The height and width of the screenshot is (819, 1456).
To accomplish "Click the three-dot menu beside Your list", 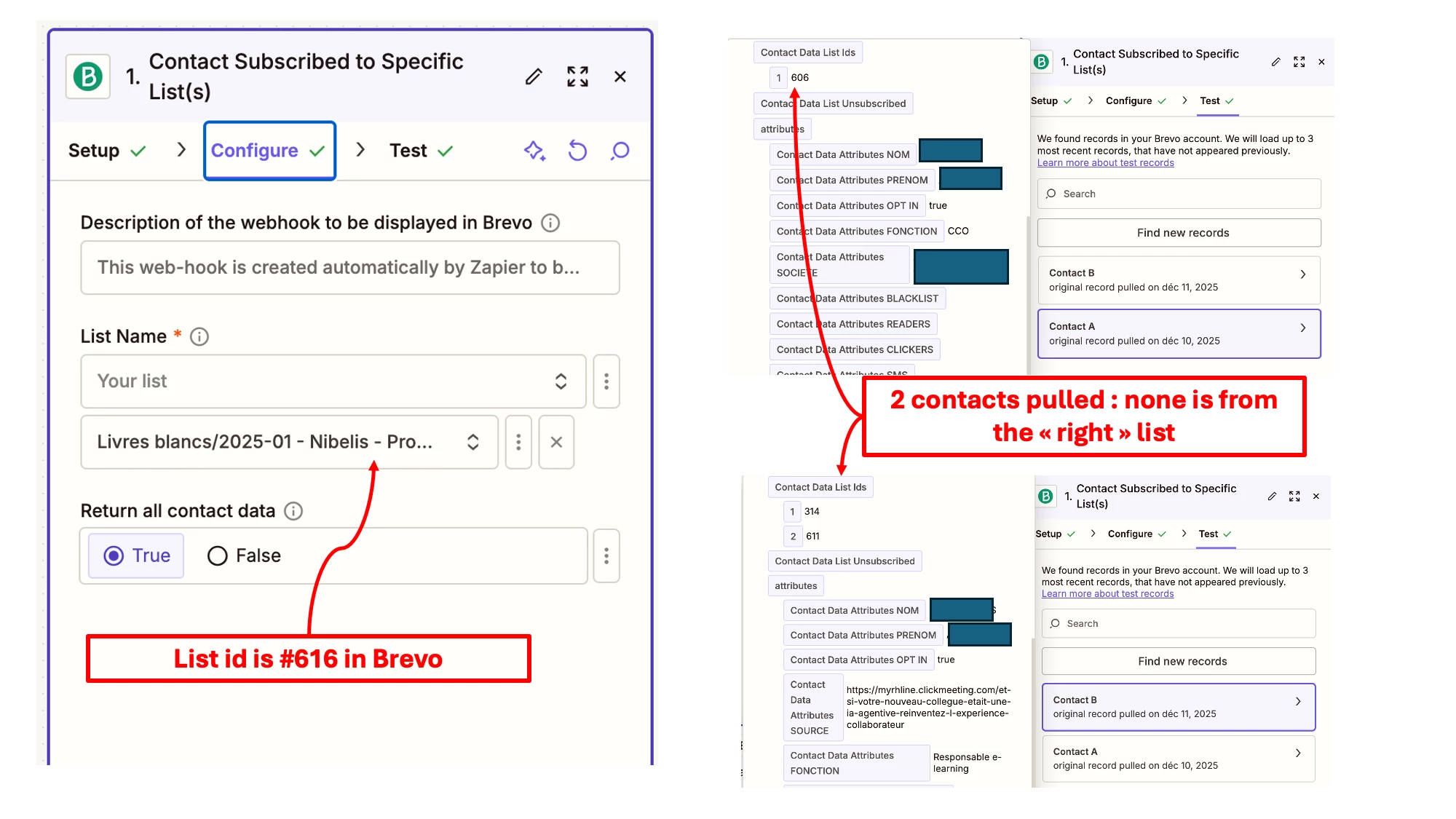I will click(606, 381).
